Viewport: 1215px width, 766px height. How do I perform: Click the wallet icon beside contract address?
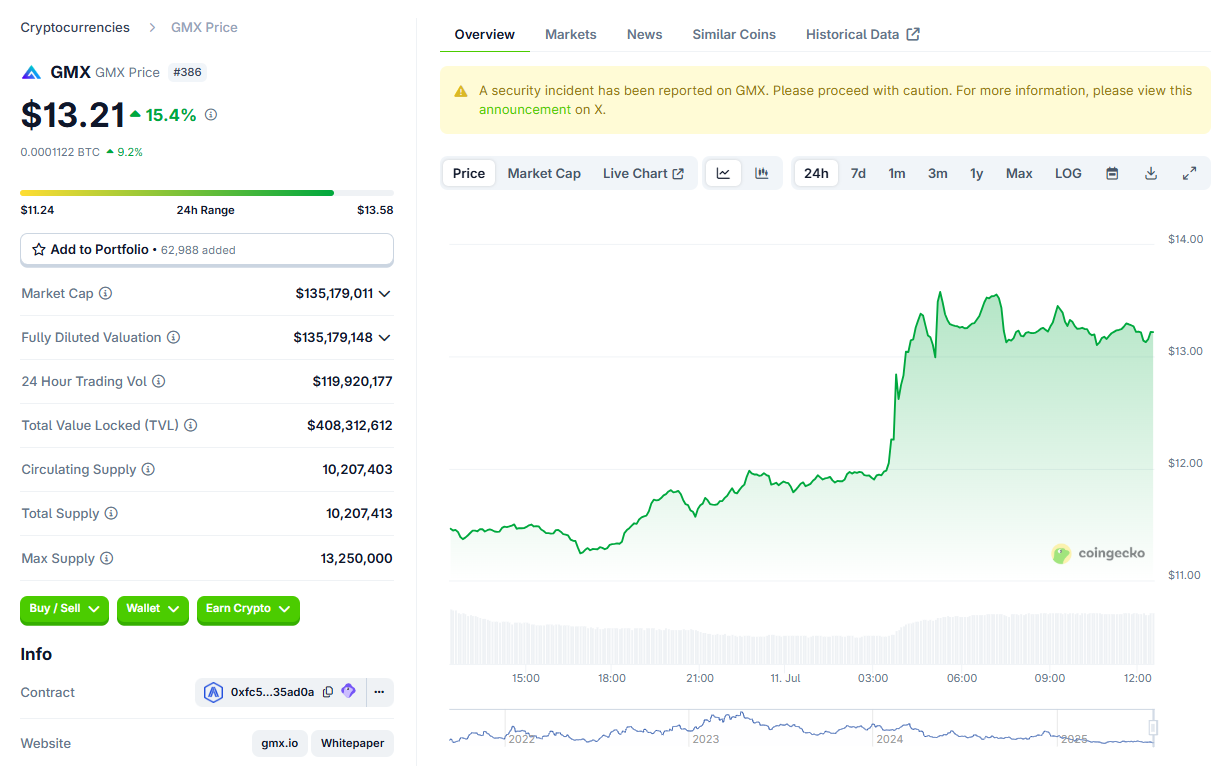[x=348, y=691]
